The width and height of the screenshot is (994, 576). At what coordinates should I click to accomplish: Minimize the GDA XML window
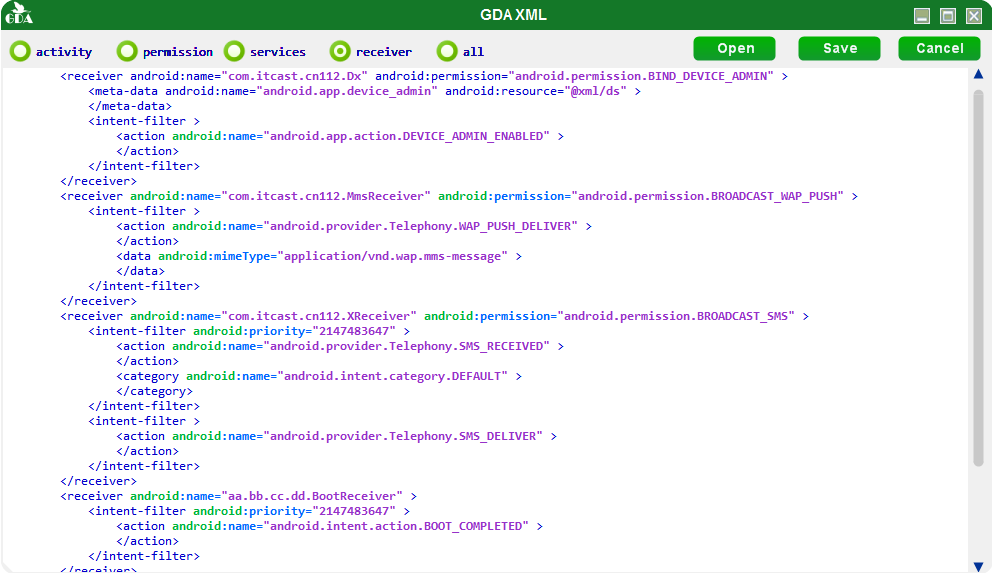coord(922,16)
